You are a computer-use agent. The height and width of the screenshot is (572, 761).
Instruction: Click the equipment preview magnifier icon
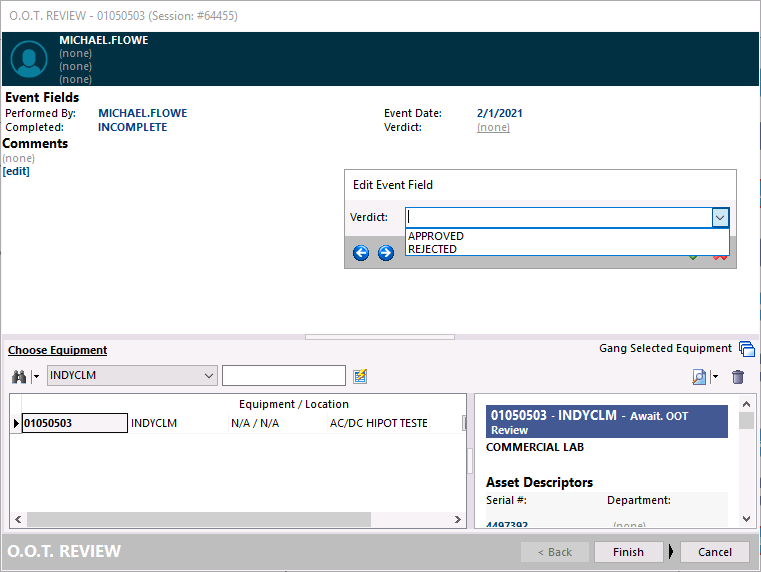(x=700, y=377)
